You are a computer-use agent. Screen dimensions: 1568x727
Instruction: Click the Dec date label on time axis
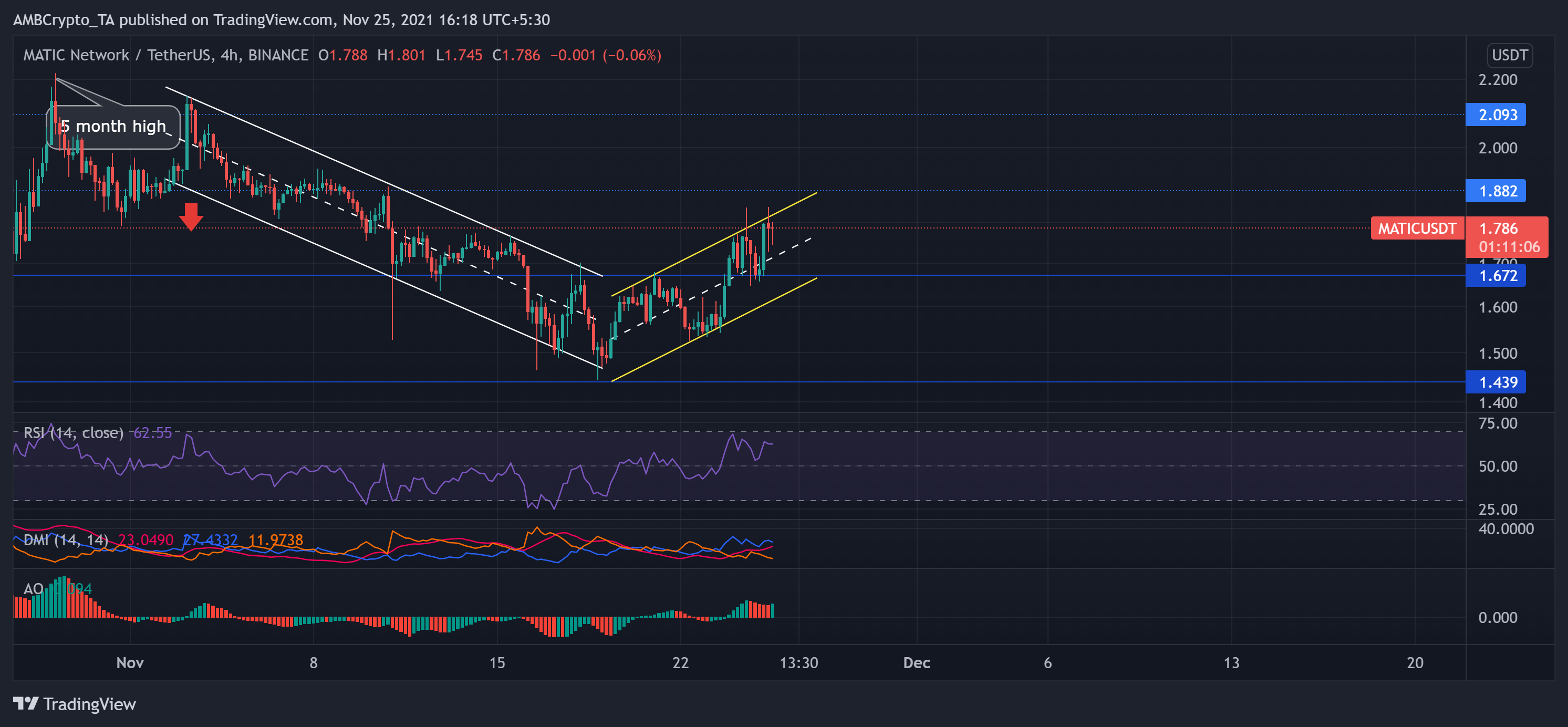click(x=916, y=663)
